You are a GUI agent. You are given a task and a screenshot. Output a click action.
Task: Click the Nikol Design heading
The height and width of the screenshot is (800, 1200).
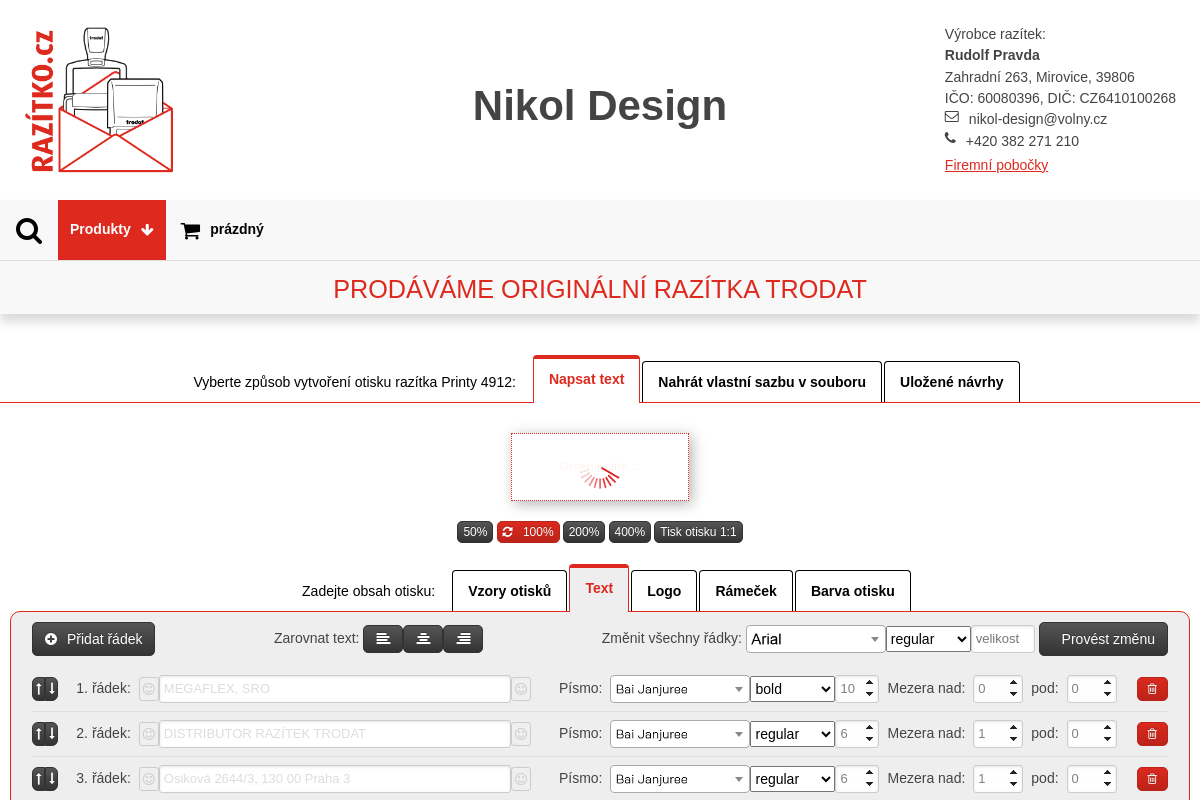tap(600, 106)
